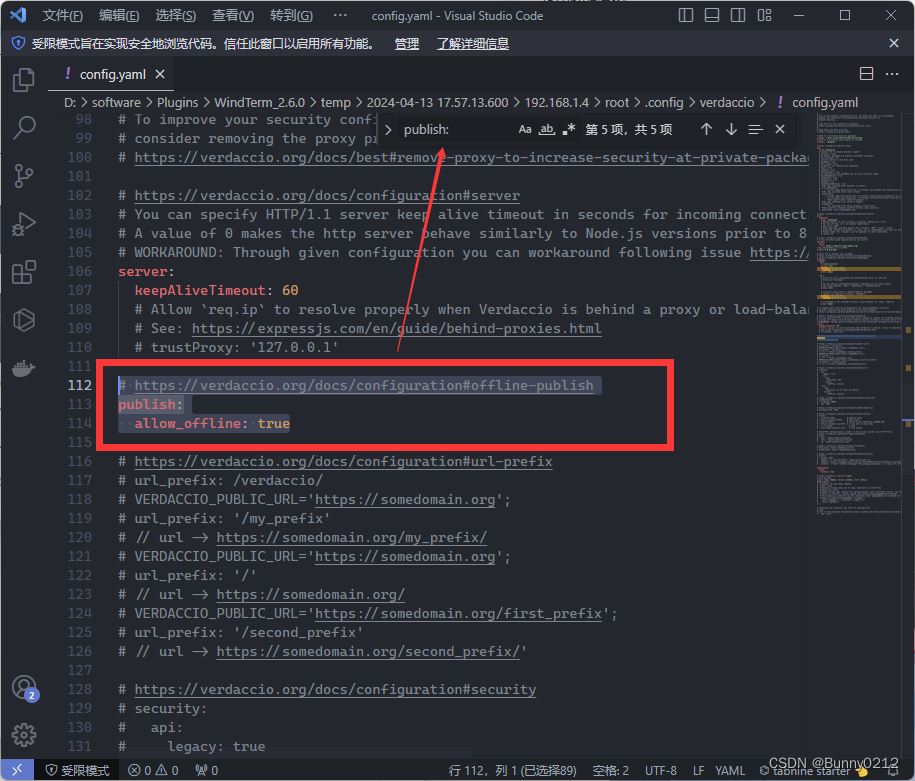915x781 pixels.
Task: Expand breadcrumb chevron after software
Action: click(x=149, y=103)
